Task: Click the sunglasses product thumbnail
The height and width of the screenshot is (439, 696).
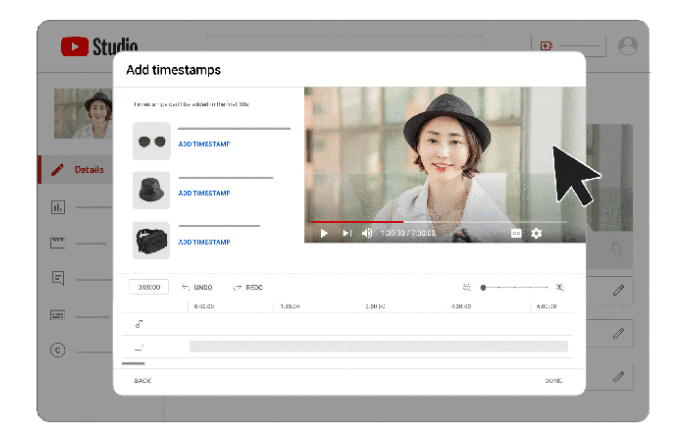Action: [x=152, y=141]
